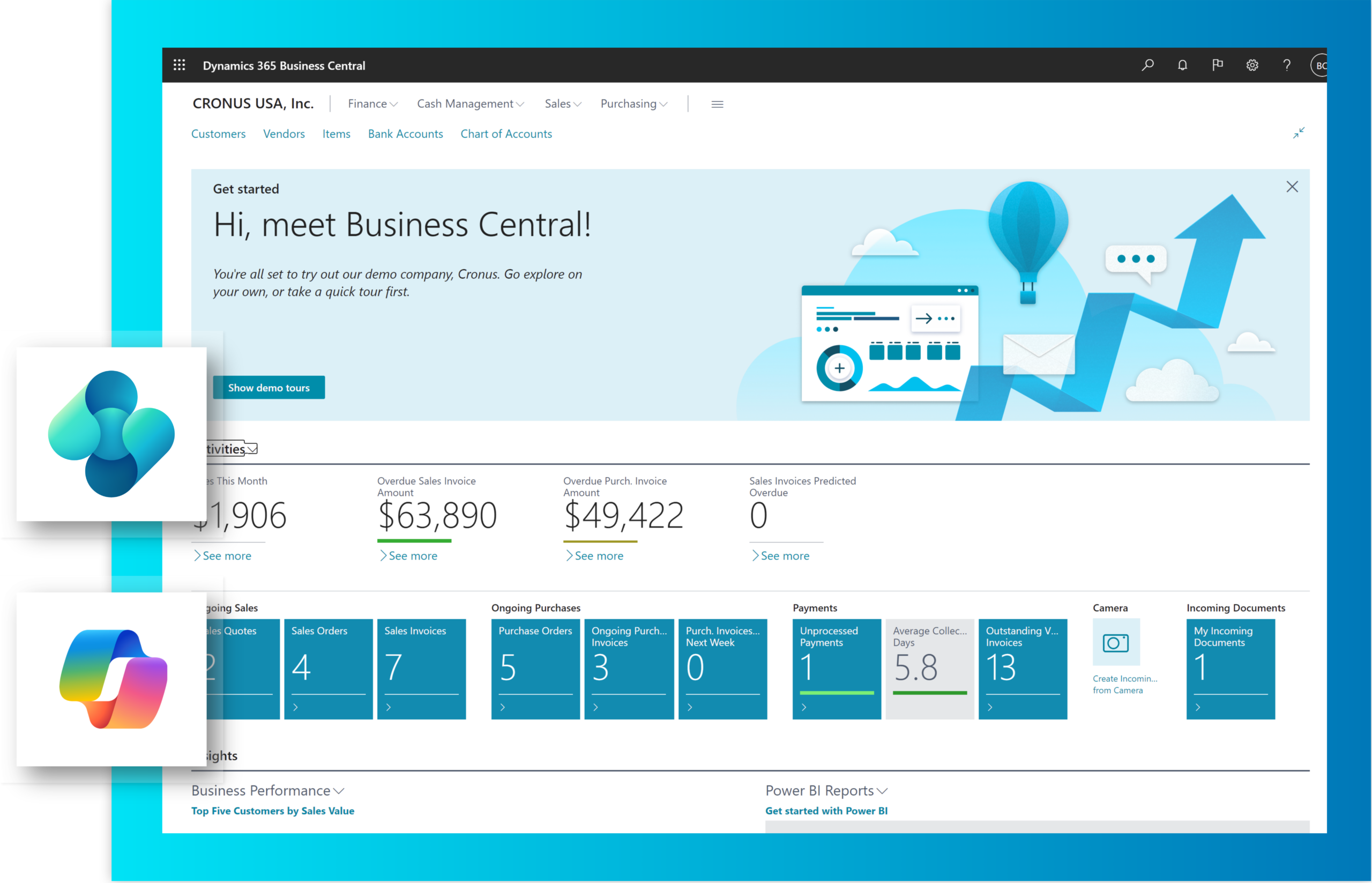Image resolution: width=1372 pixels, height=883 pixels.
Task: Click the Purchase Orders tile arrow chevron
Action: 503,707
